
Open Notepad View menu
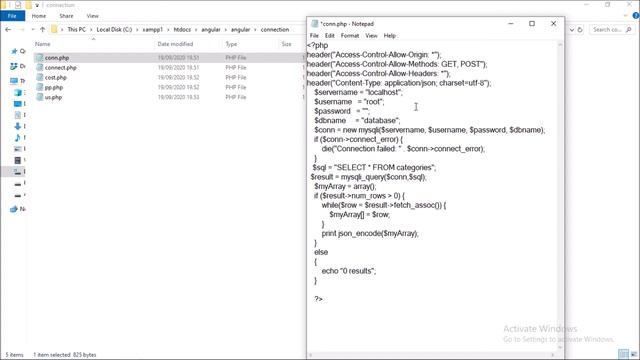point(371,36)
